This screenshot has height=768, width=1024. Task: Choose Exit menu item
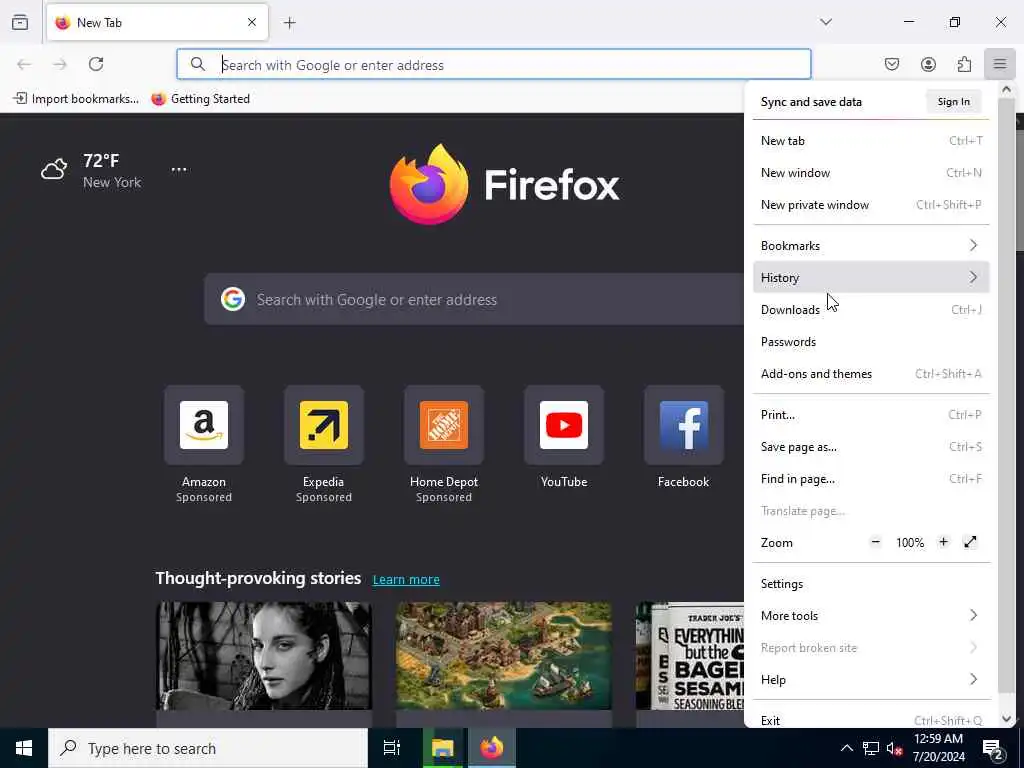tap(871, 720)
